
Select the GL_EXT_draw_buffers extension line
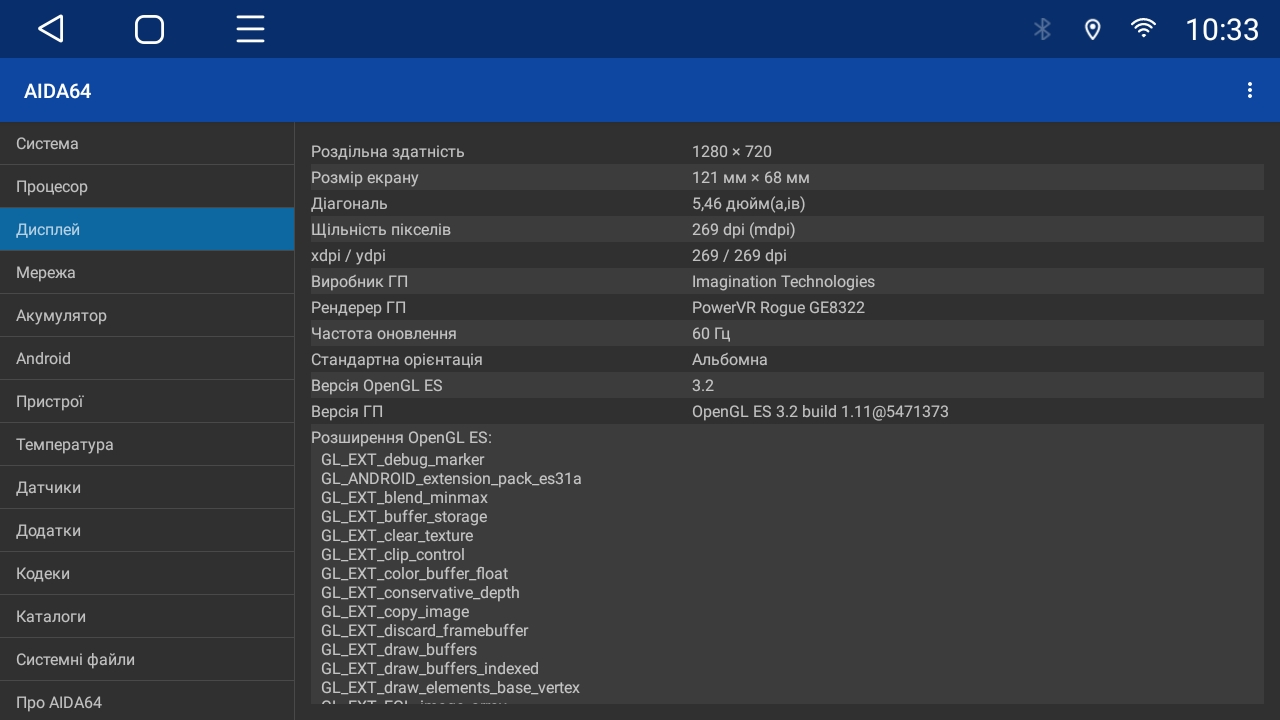pos(399,650)
